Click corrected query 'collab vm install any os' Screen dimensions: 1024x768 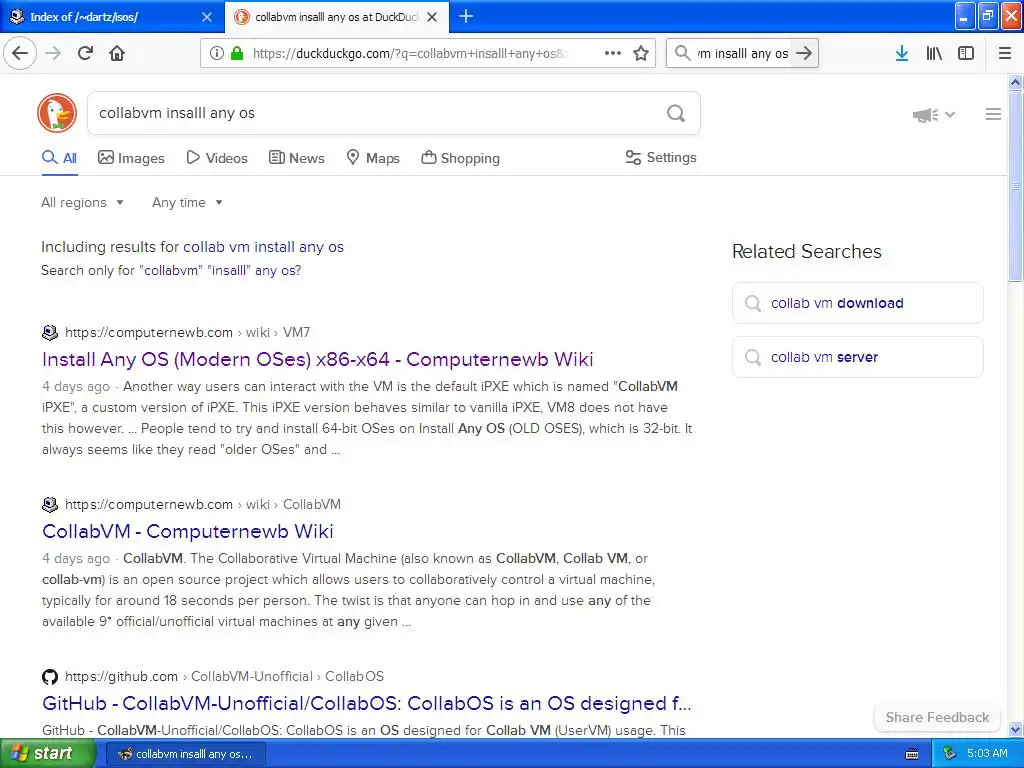click(x=263, y=247)
